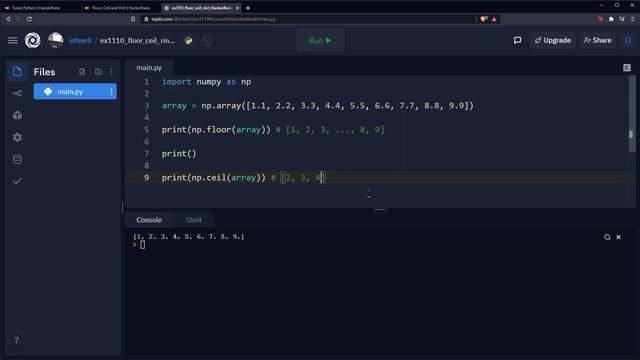Switch to main.py editor tab
The image size is (640, 360).
click(149, 68)
